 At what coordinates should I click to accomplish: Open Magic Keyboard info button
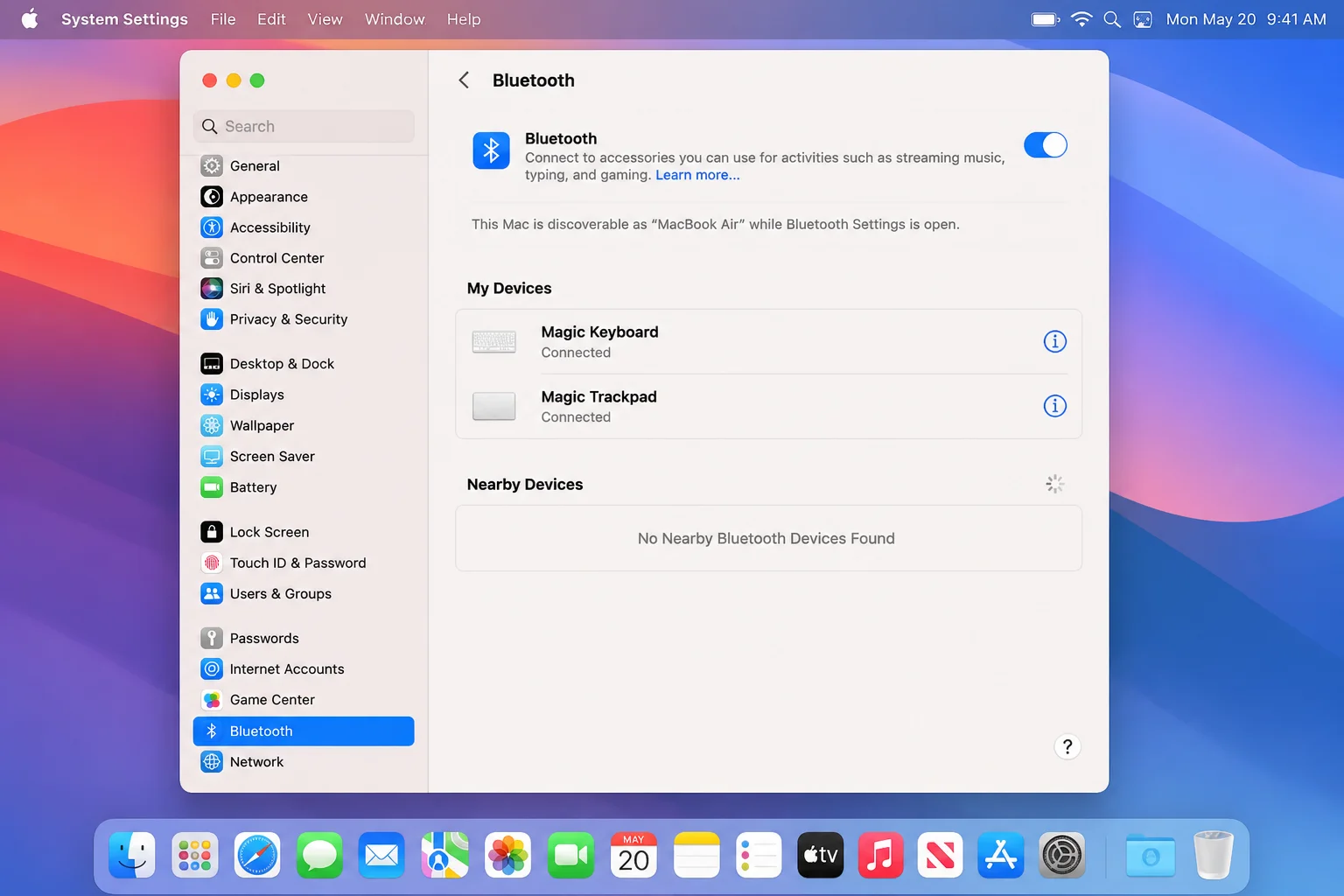1054,341
